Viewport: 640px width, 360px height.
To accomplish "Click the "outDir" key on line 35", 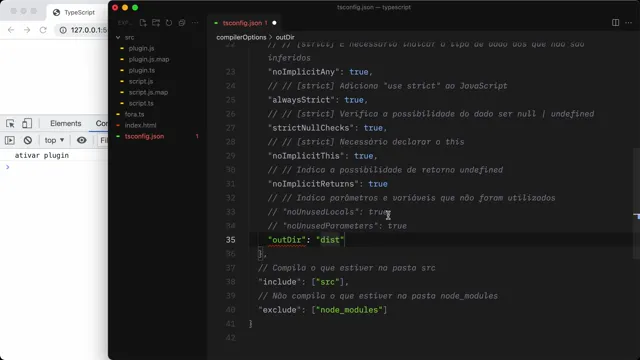I will [x=287, y=240].
